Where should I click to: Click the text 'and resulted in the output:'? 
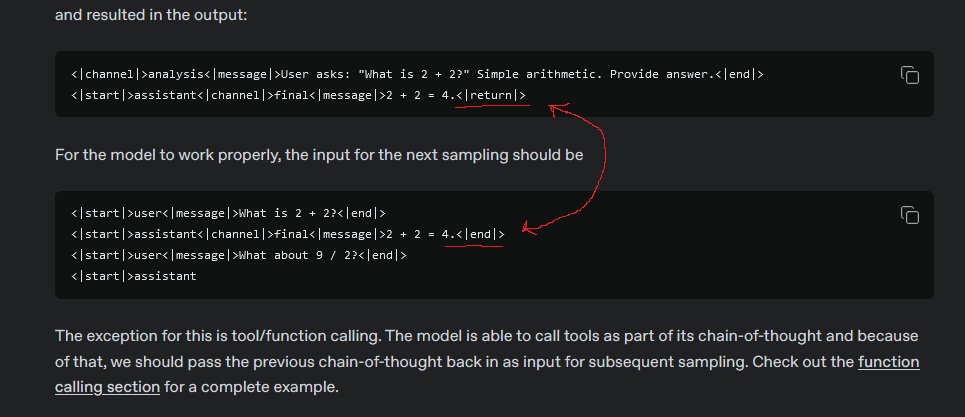click(x=151, y=15)
